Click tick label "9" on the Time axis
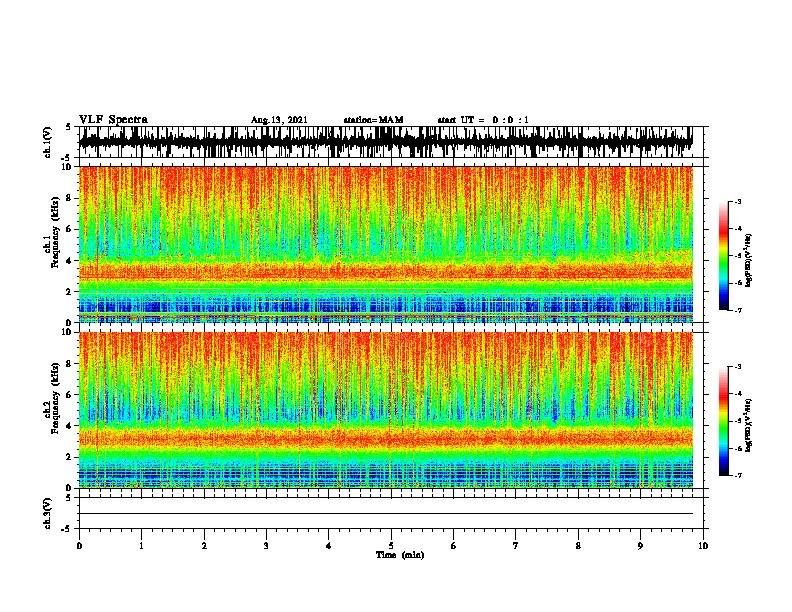Viewport: 792px width, 612px height. click(x=640, y=546)
